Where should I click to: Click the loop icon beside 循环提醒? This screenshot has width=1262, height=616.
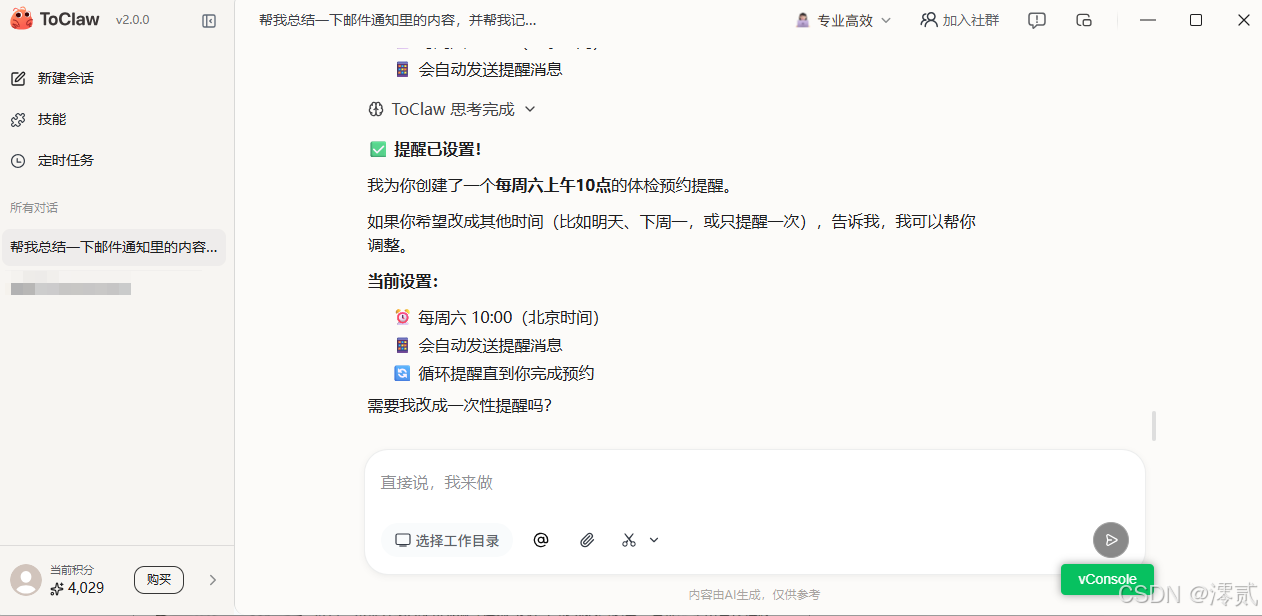coord(403,373)
